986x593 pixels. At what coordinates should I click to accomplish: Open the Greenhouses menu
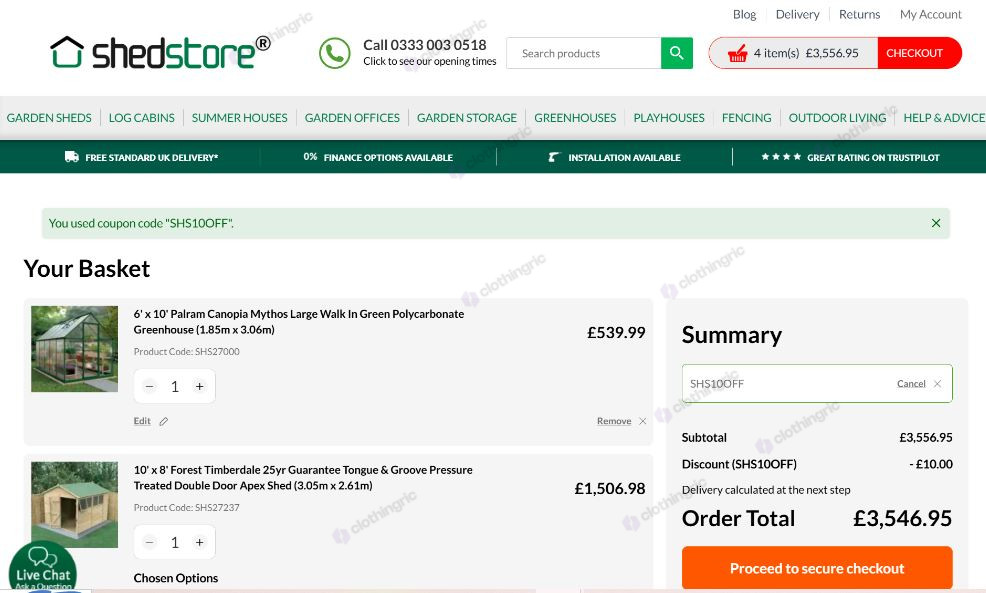tap(575, 118)
